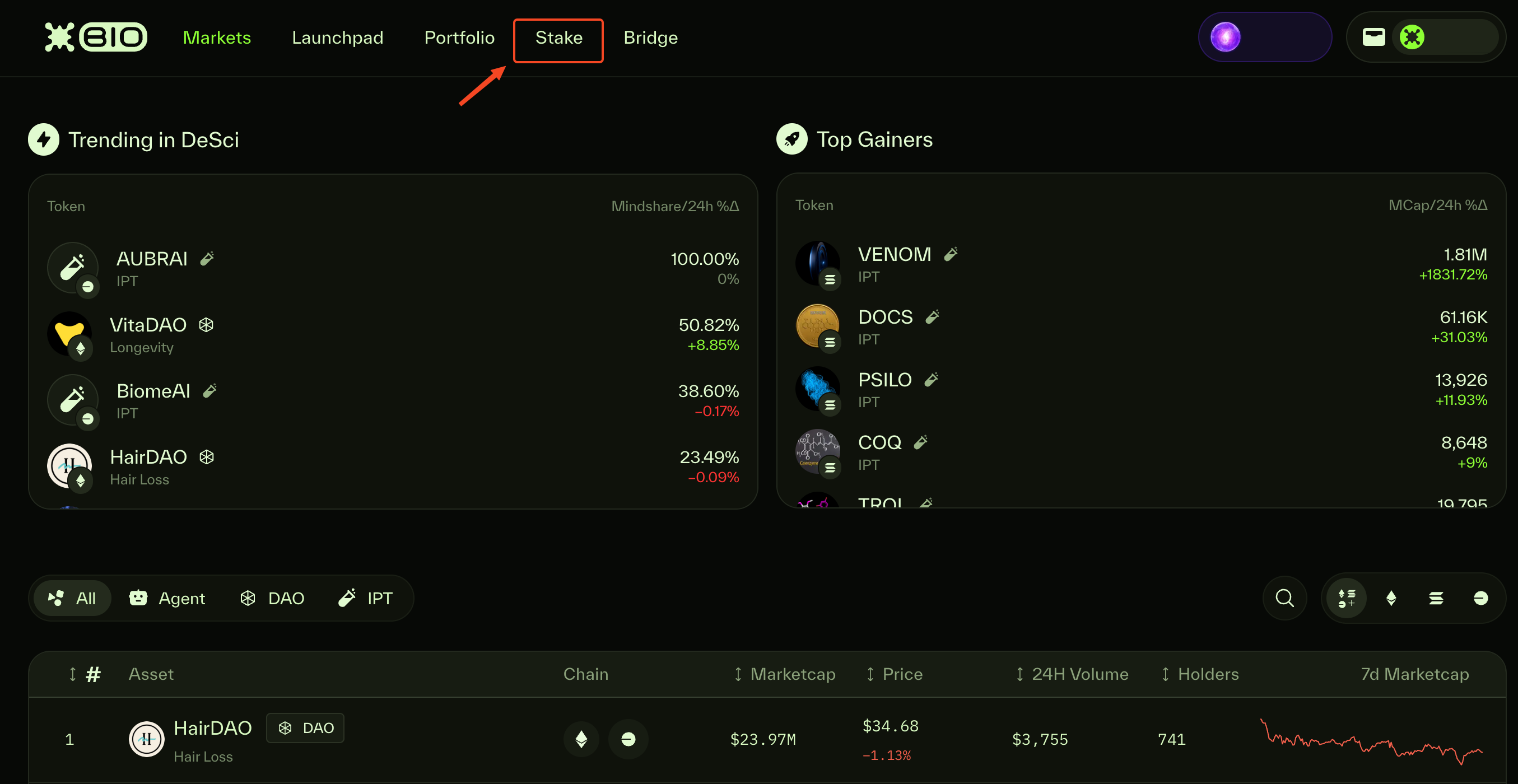
Task: Toggle the Agent category filter
Action: click(167, 598)
